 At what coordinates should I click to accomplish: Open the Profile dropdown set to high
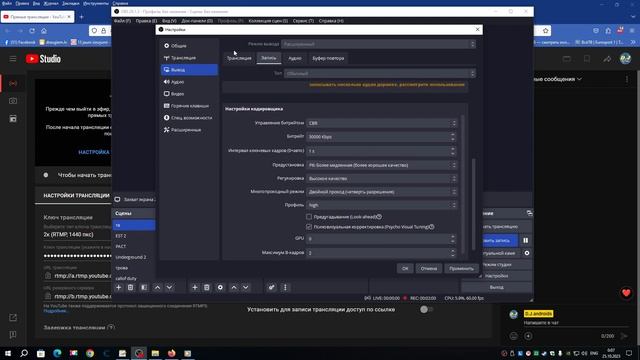click(381, 205)
